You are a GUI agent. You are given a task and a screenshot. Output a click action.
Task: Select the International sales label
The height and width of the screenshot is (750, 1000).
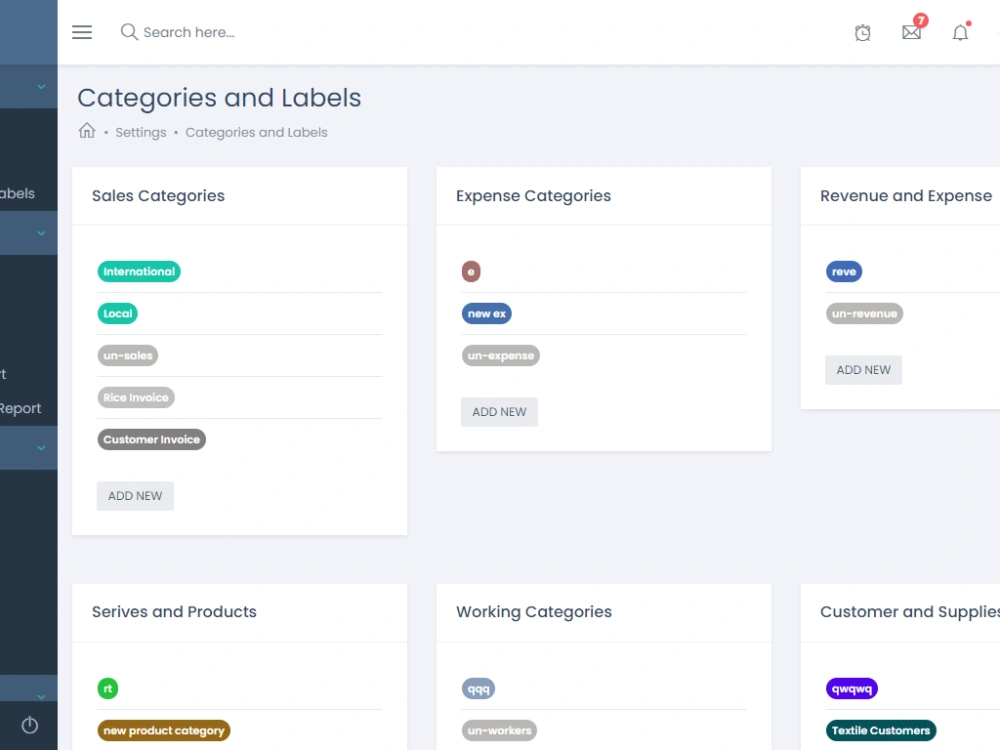(139, 272)
